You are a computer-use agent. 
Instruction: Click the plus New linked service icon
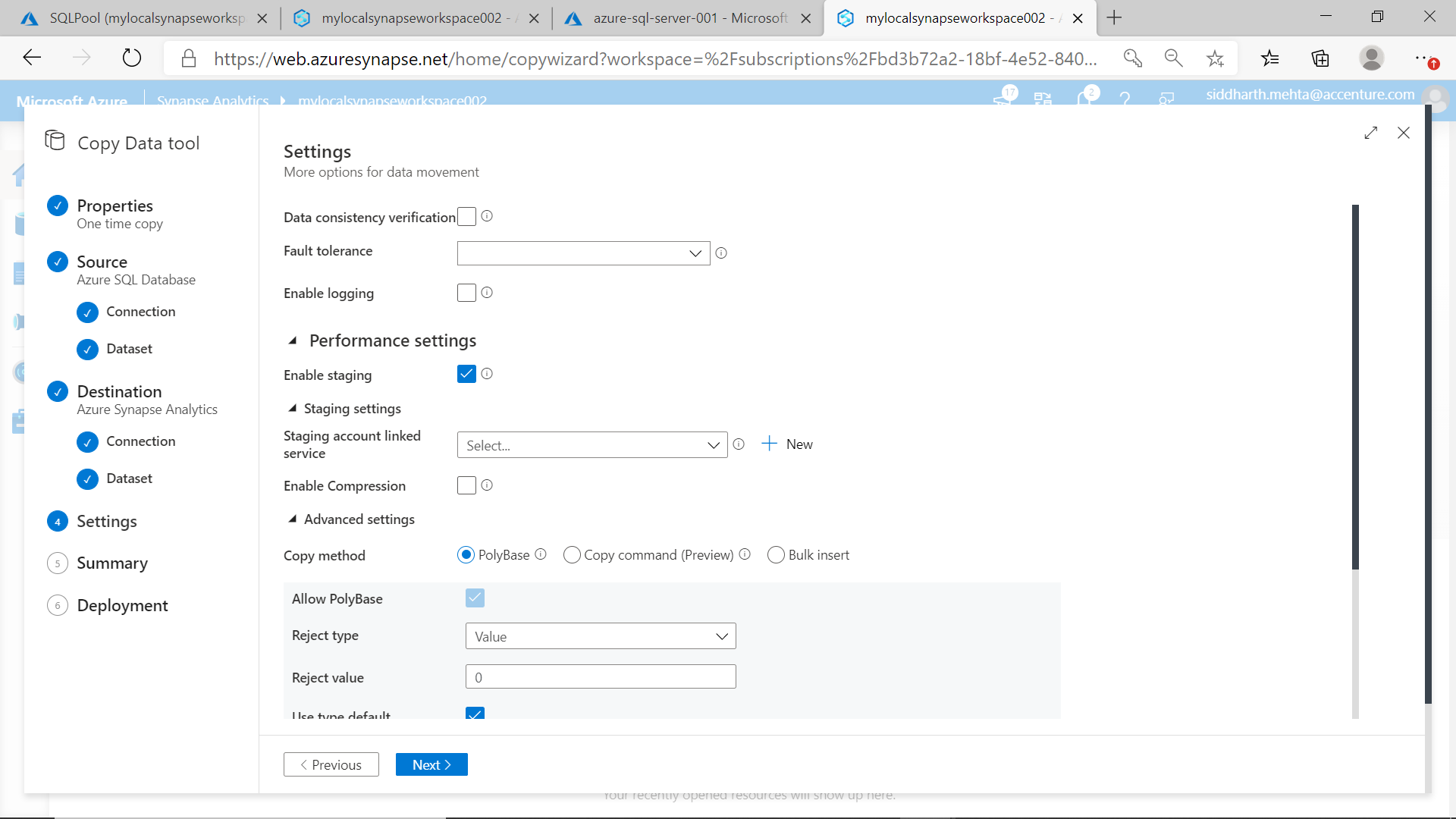pos(769,444)
